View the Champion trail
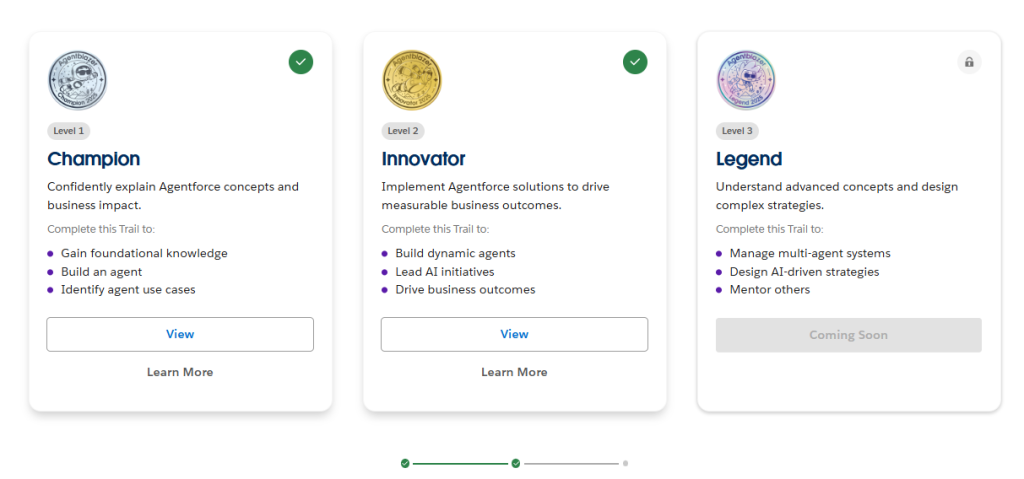The image size is (1024, 479). (x=180, y=335)
